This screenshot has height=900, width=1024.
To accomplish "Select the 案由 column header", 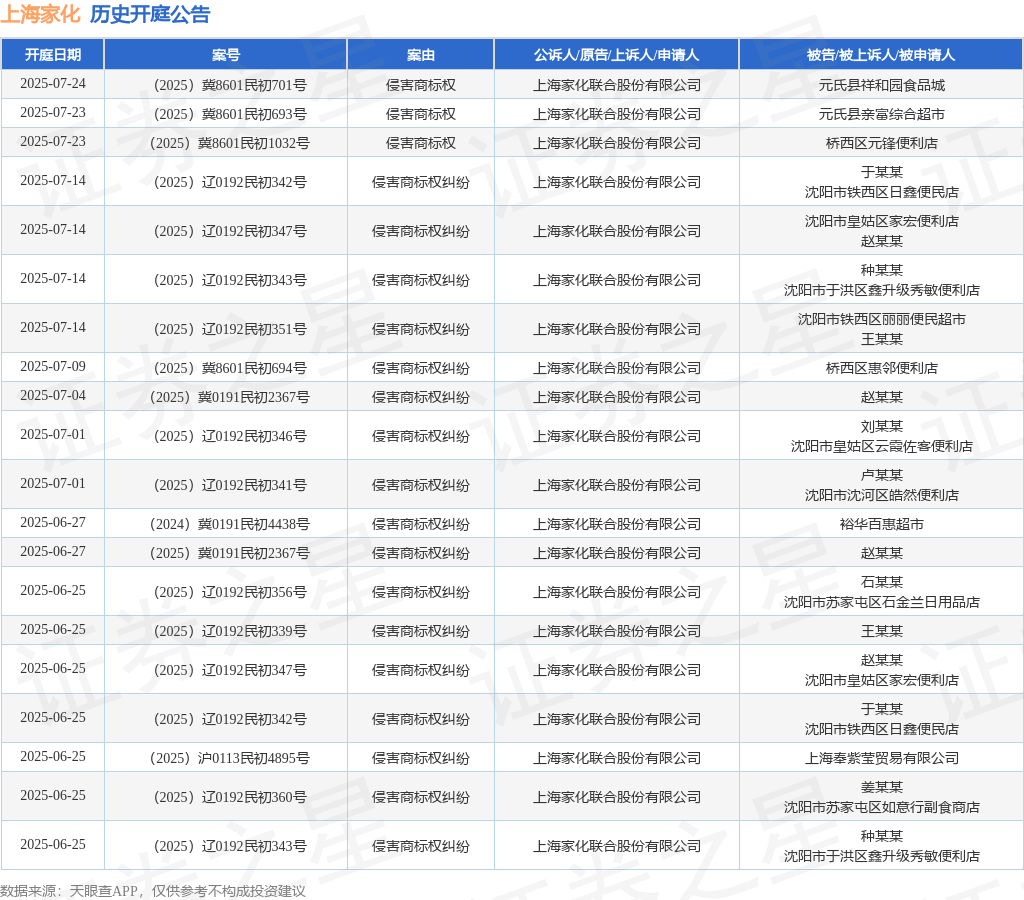I will [x=421, y=55].
